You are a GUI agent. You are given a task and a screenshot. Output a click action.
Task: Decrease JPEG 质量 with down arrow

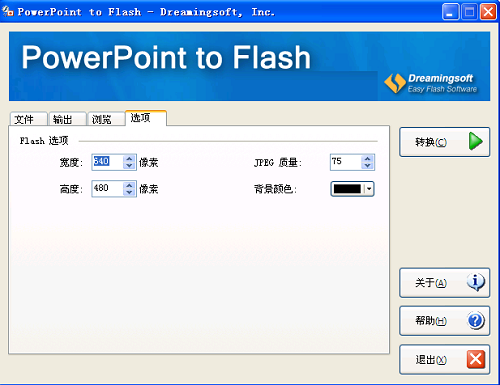tap(367, 166)
